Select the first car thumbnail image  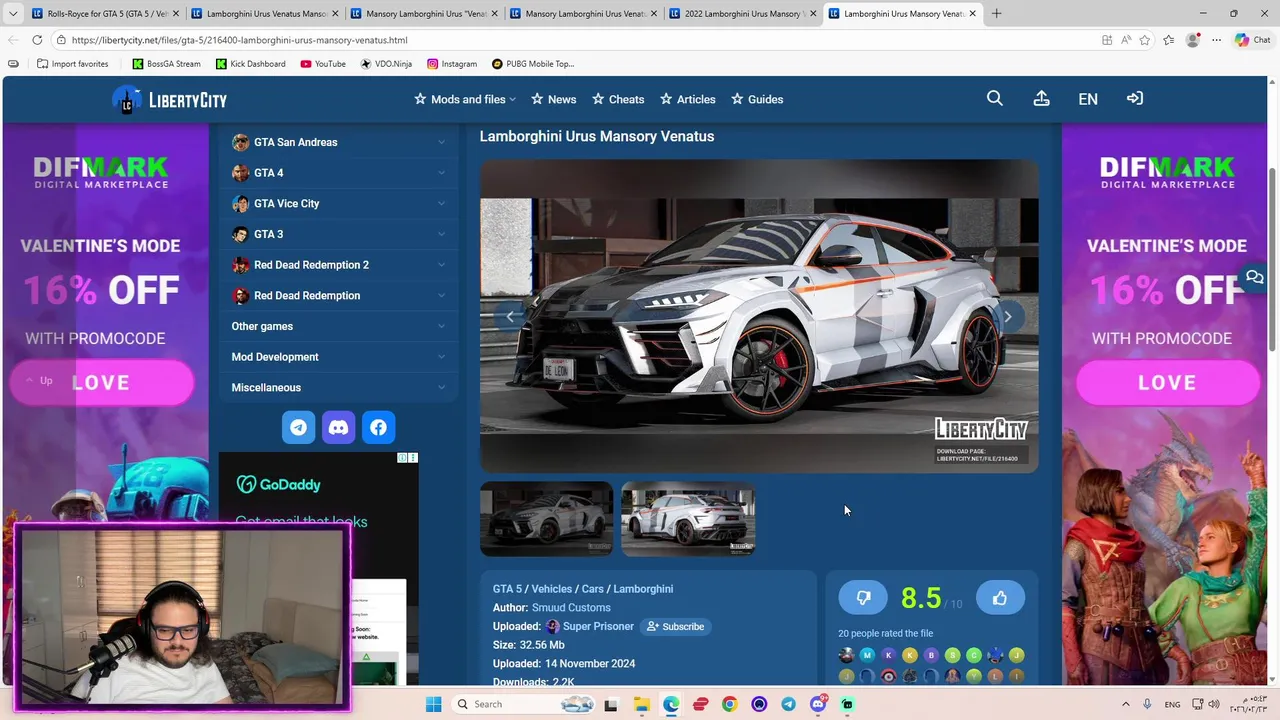pyautogui.click(x=546, y=519)
